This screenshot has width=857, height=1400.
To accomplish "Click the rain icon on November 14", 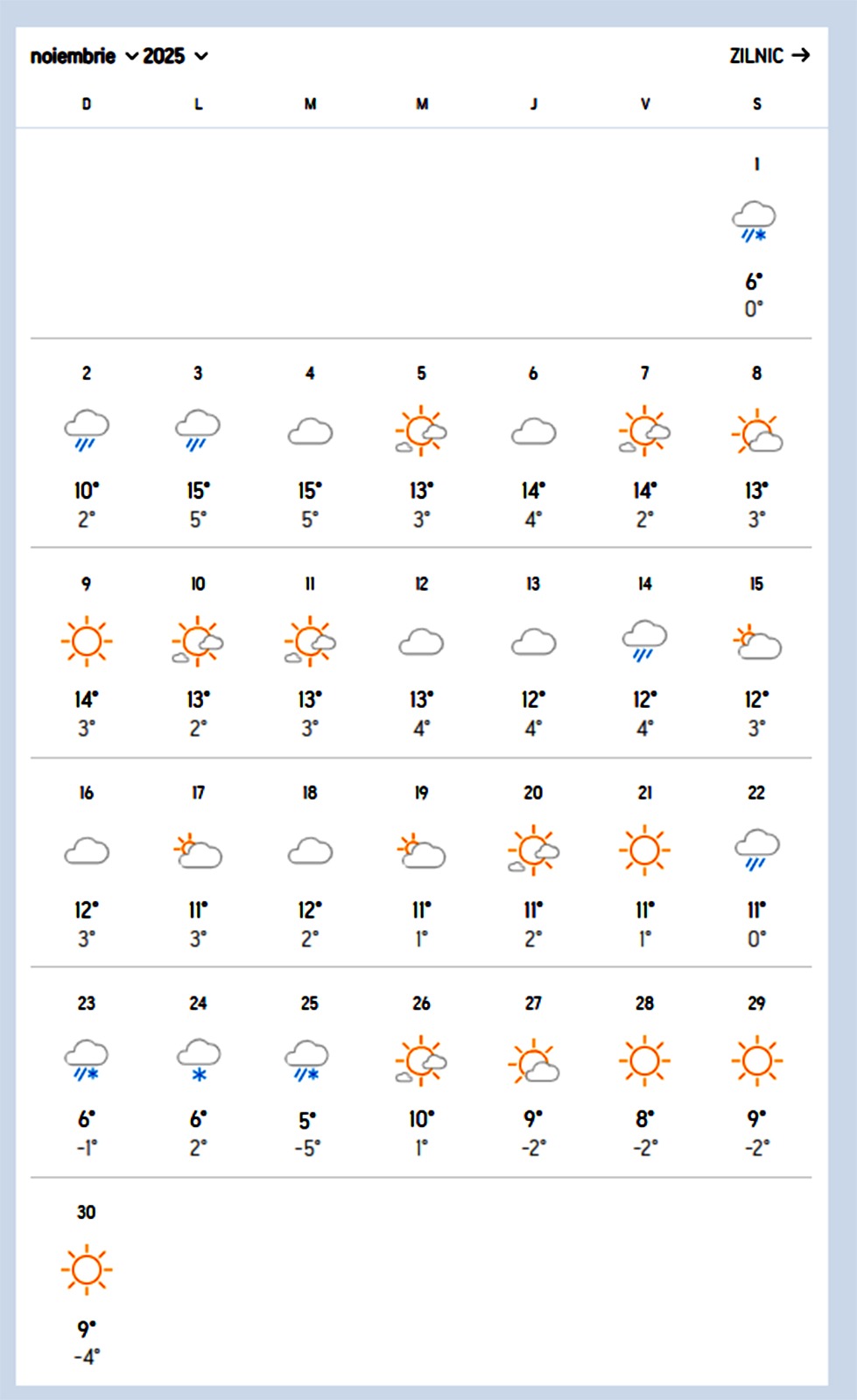I will [x=644, y=640].
